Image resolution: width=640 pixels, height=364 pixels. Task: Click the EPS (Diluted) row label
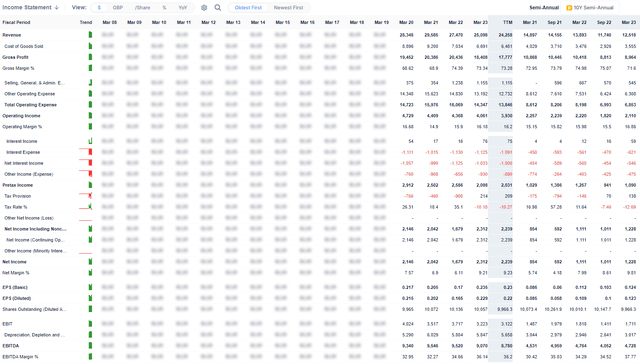[x=17, y=298]
